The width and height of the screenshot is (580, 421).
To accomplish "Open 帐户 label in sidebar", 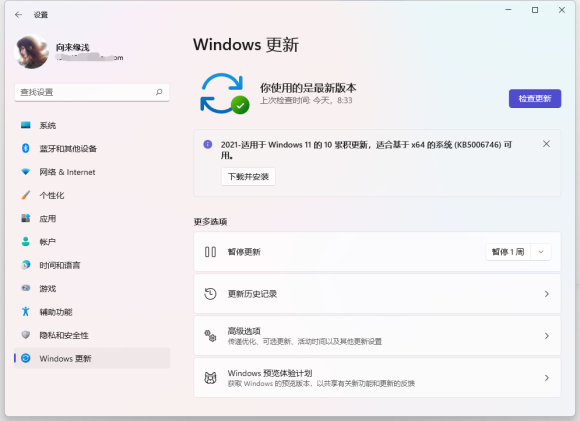I will coord(48,242).
